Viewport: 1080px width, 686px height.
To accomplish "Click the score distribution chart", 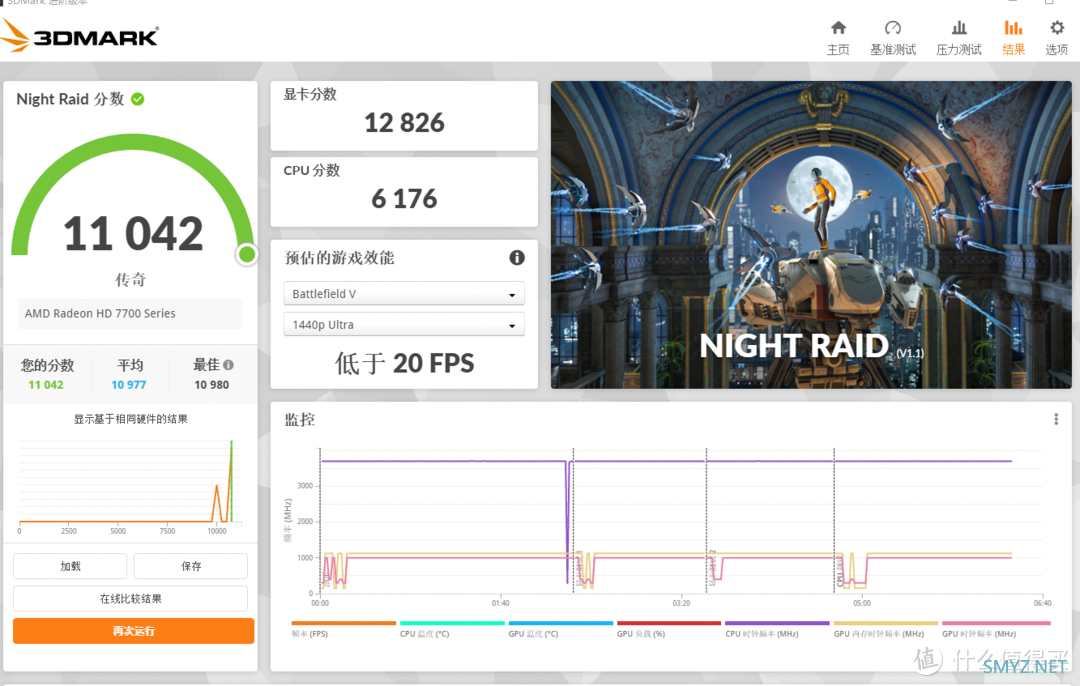I will [x=130, y=486].
